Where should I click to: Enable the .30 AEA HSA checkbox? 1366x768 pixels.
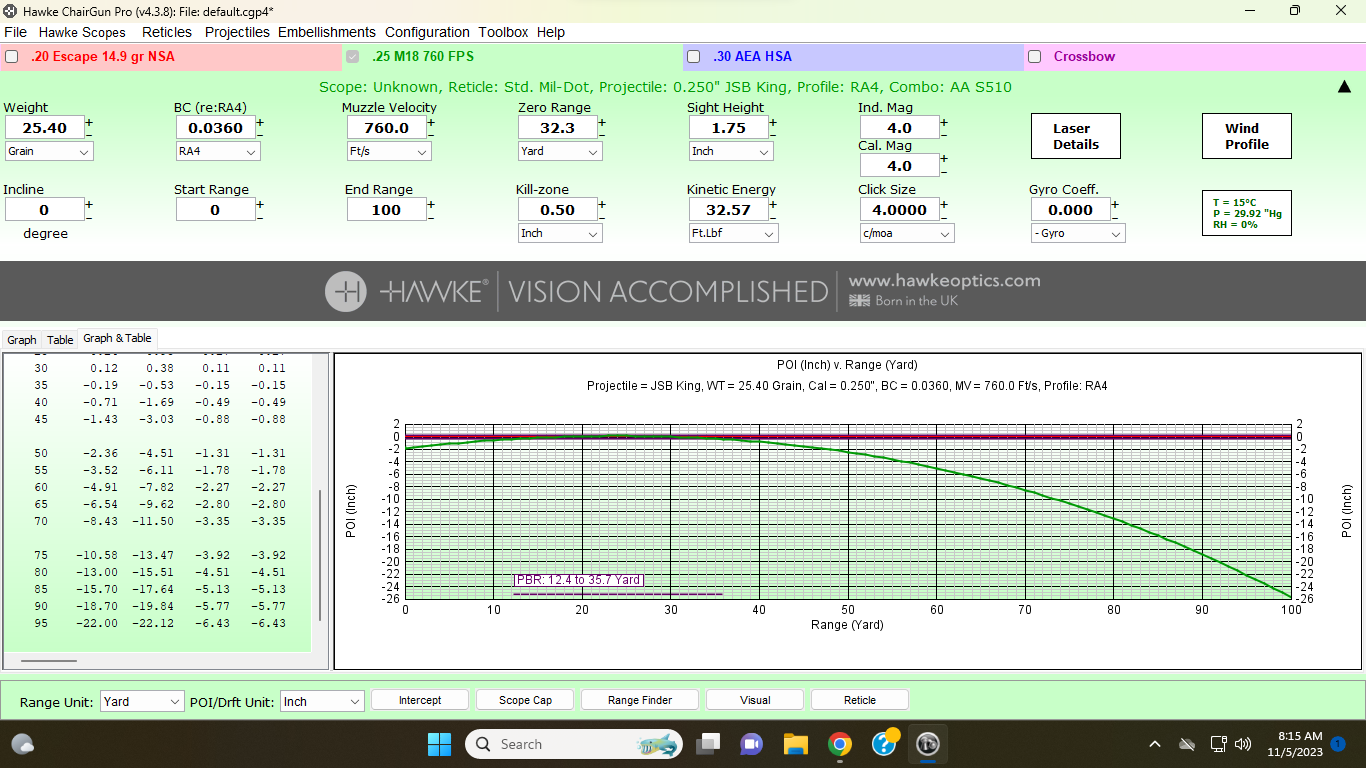point(693,57)
